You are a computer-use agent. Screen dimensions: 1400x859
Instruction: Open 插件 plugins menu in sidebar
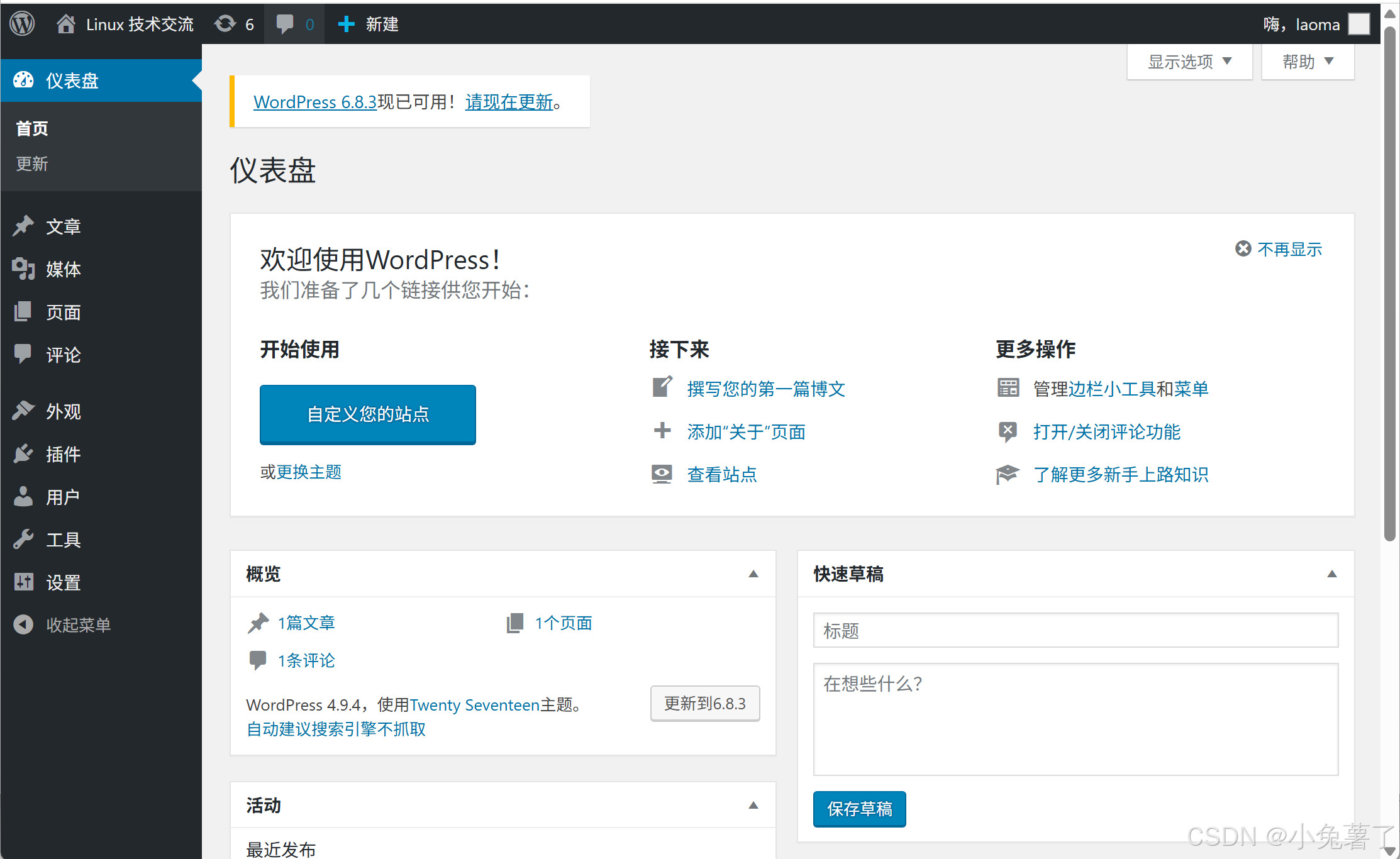point(63,454)
